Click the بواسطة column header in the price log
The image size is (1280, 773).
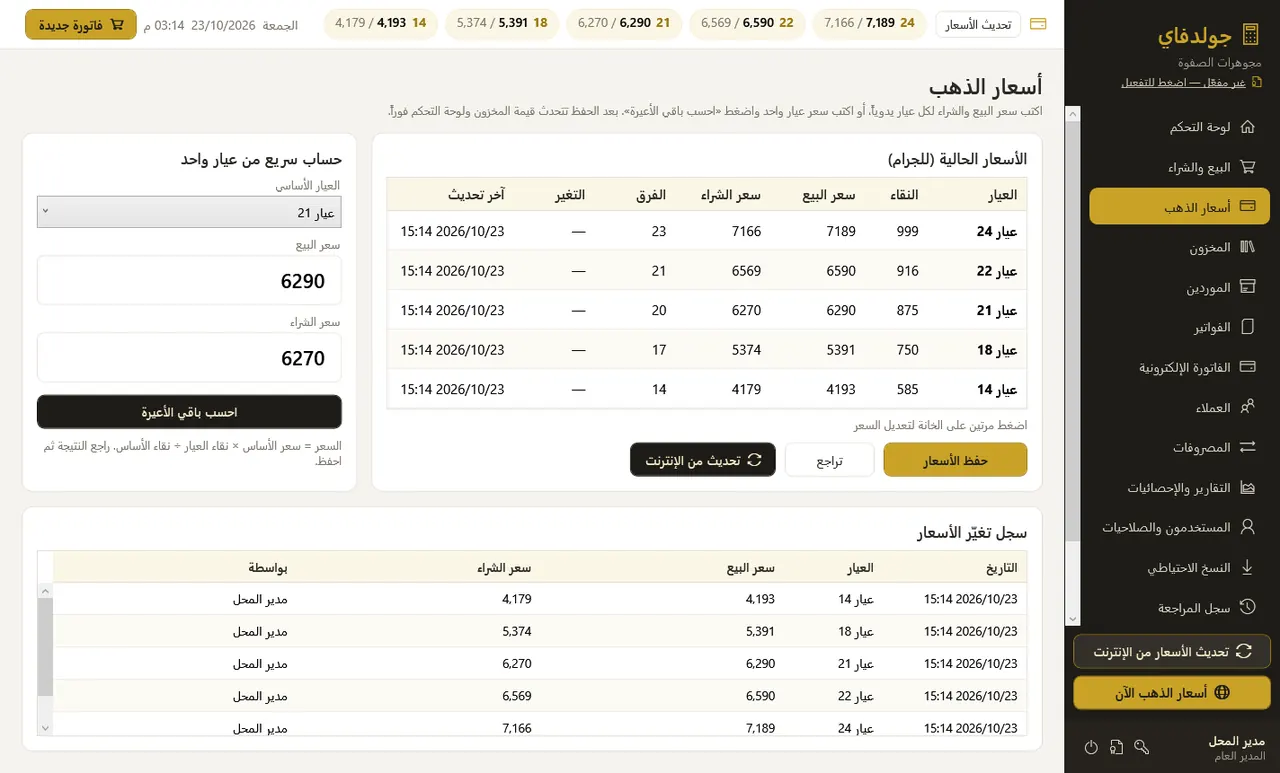[268, 568]
